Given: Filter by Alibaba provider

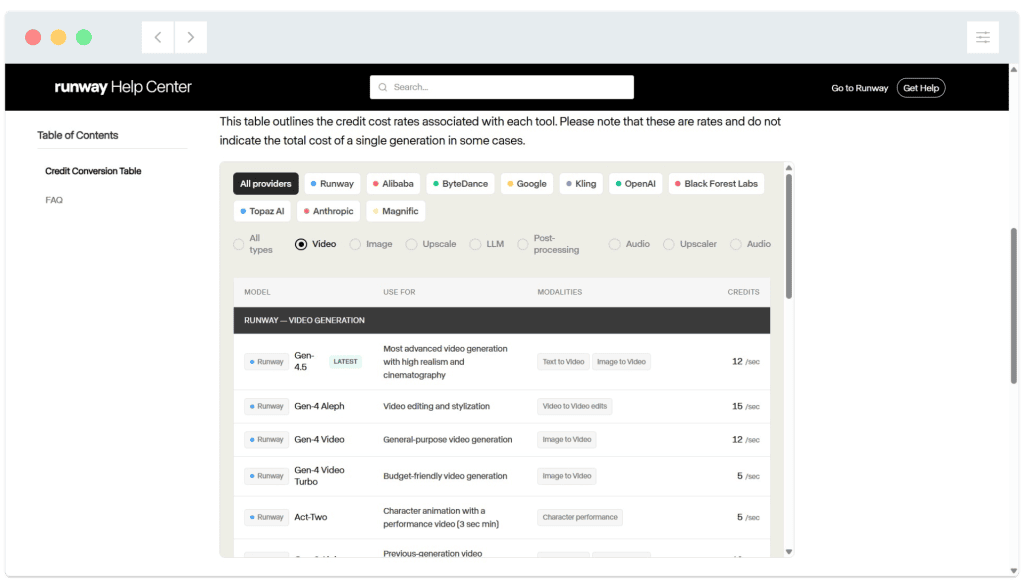Looking at the screenshot, I should (393, 183).
